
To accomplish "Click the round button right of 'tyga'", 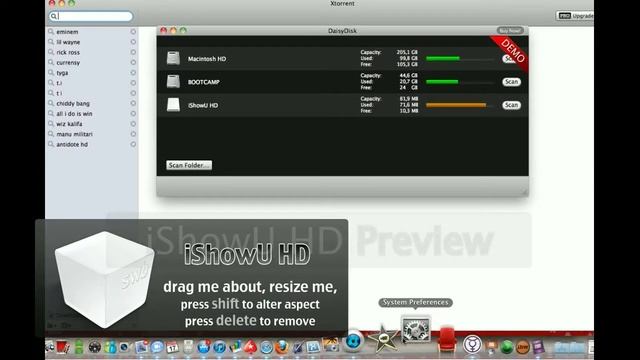I will pos(133,72).
